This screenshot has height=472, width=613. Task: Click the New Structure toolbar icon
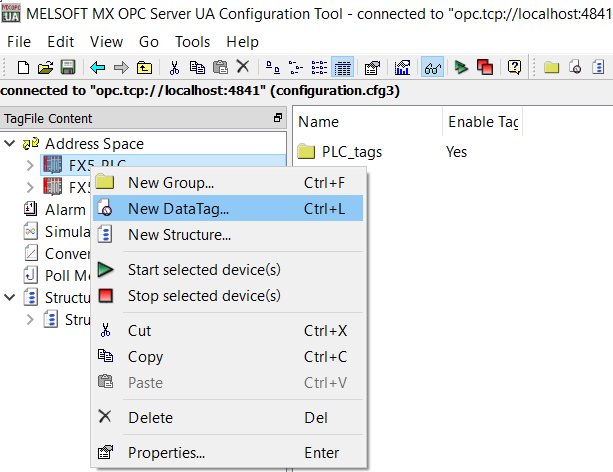click(x=598, y=68)
